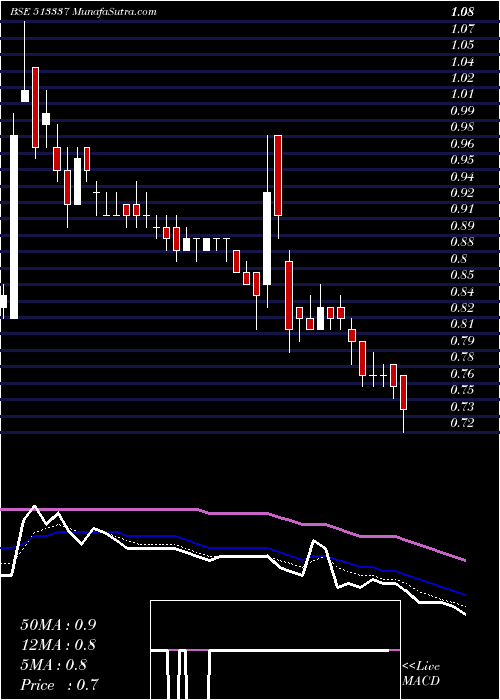
Task: Click the 0.76 price axis label
Action: coord(462,373)
